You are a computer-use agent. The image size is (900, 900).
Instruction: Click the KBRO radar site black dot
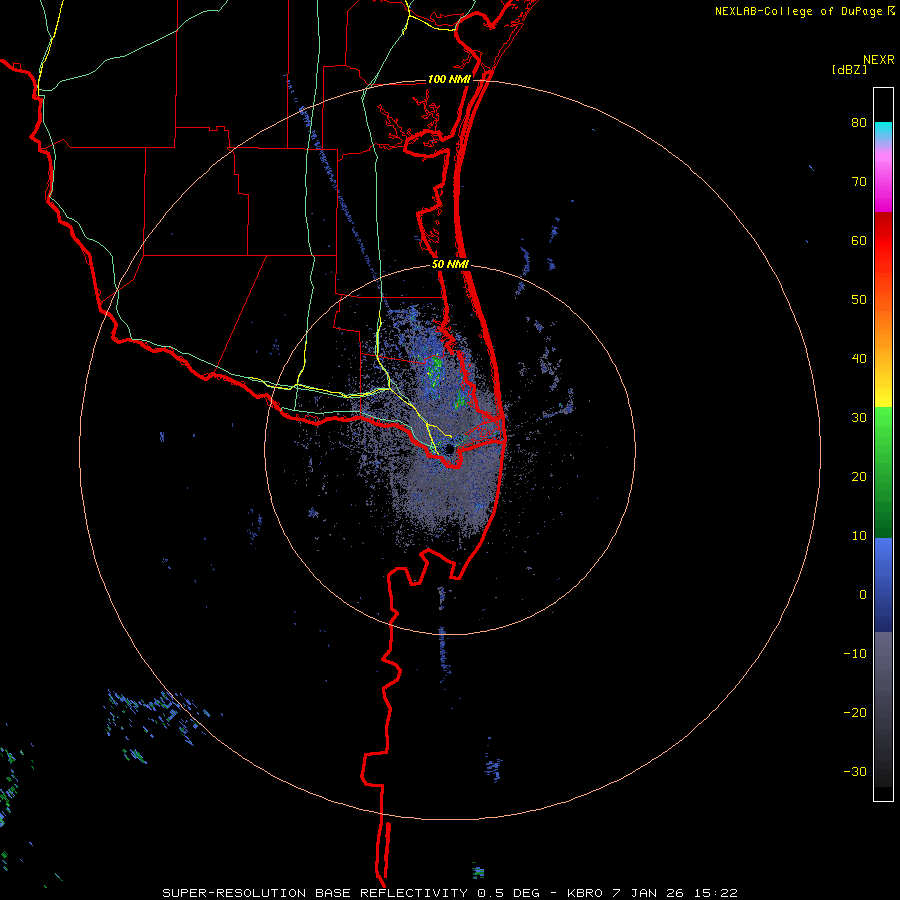pyautogui.click(x=449, y=448)
